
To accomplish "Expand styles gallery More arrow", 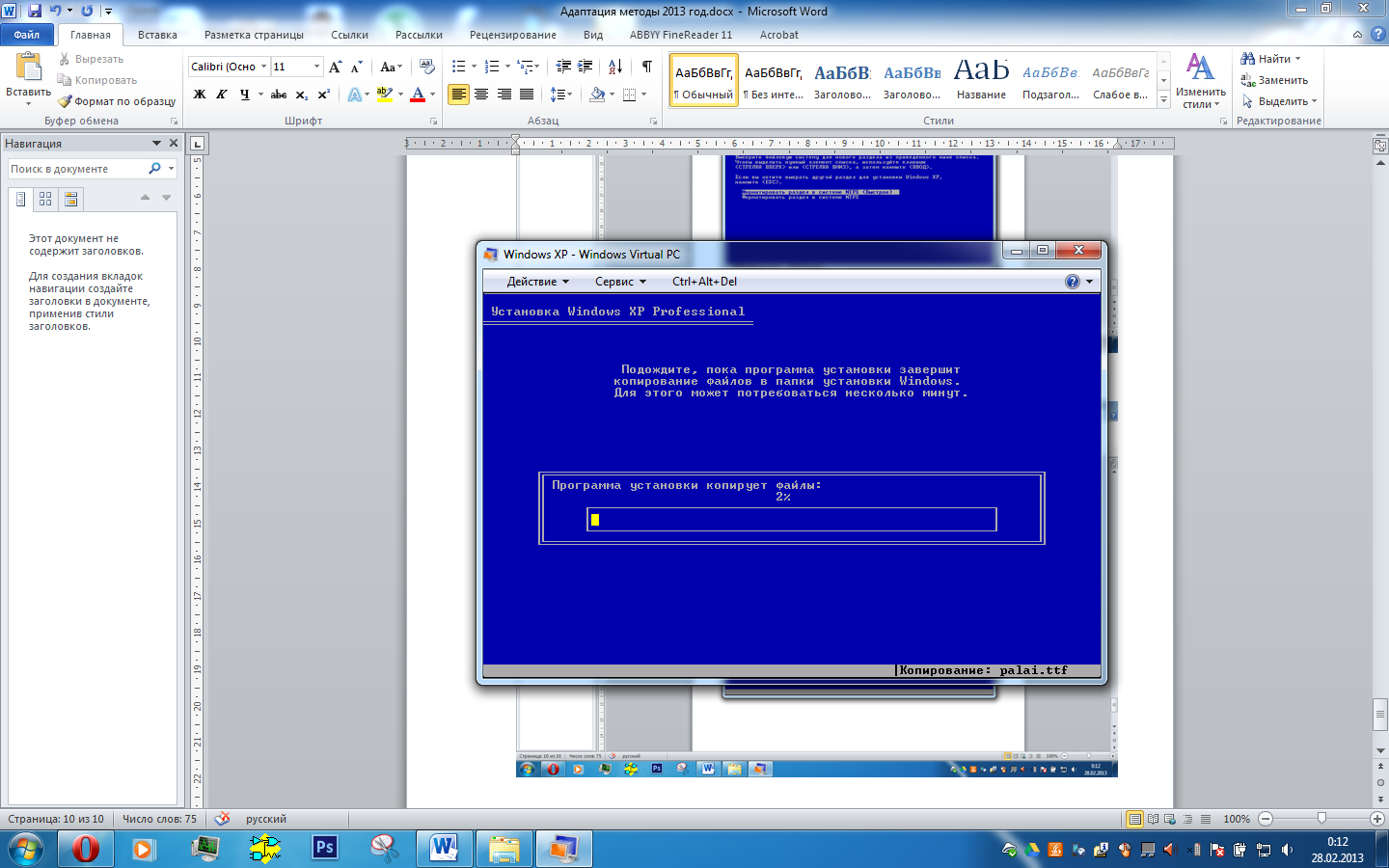I will [x=1164, y=99].
